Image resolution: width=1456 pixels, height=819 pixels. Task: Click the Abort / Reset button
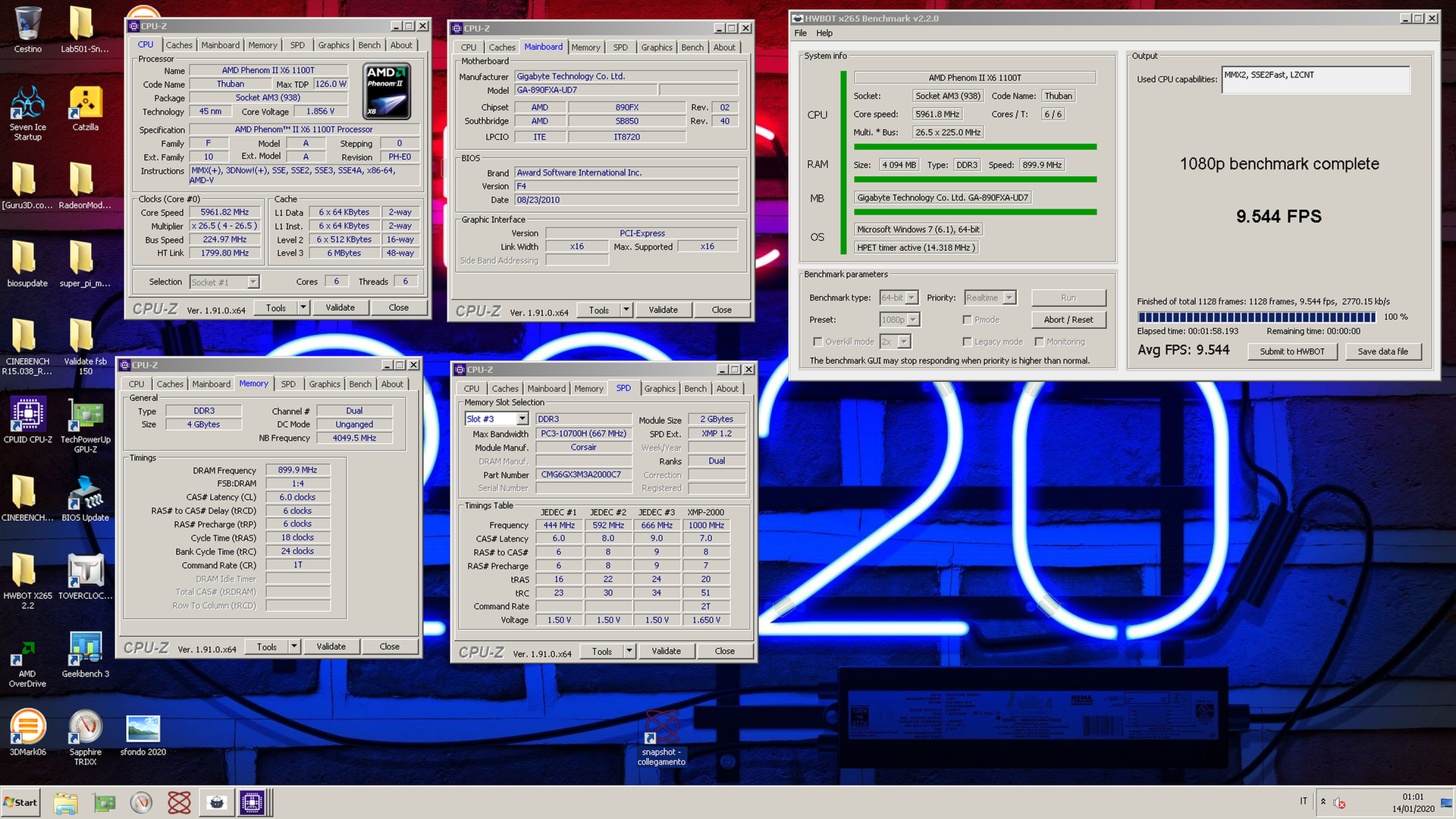click(1068, 320)
